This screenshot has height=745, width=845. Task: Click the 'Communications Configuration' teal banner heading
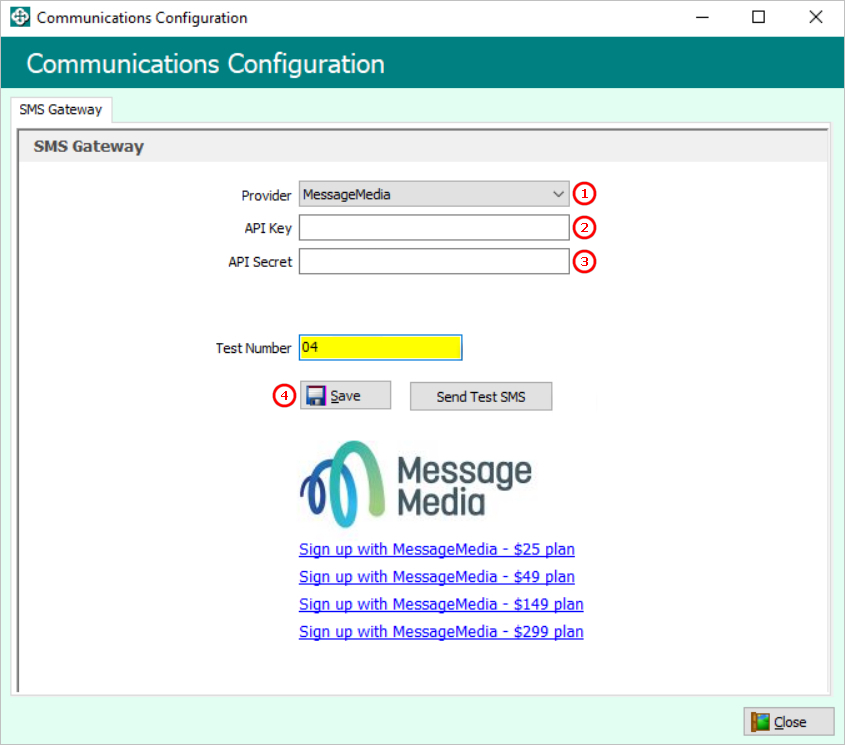pyautogui.click(x=206, y=64)
